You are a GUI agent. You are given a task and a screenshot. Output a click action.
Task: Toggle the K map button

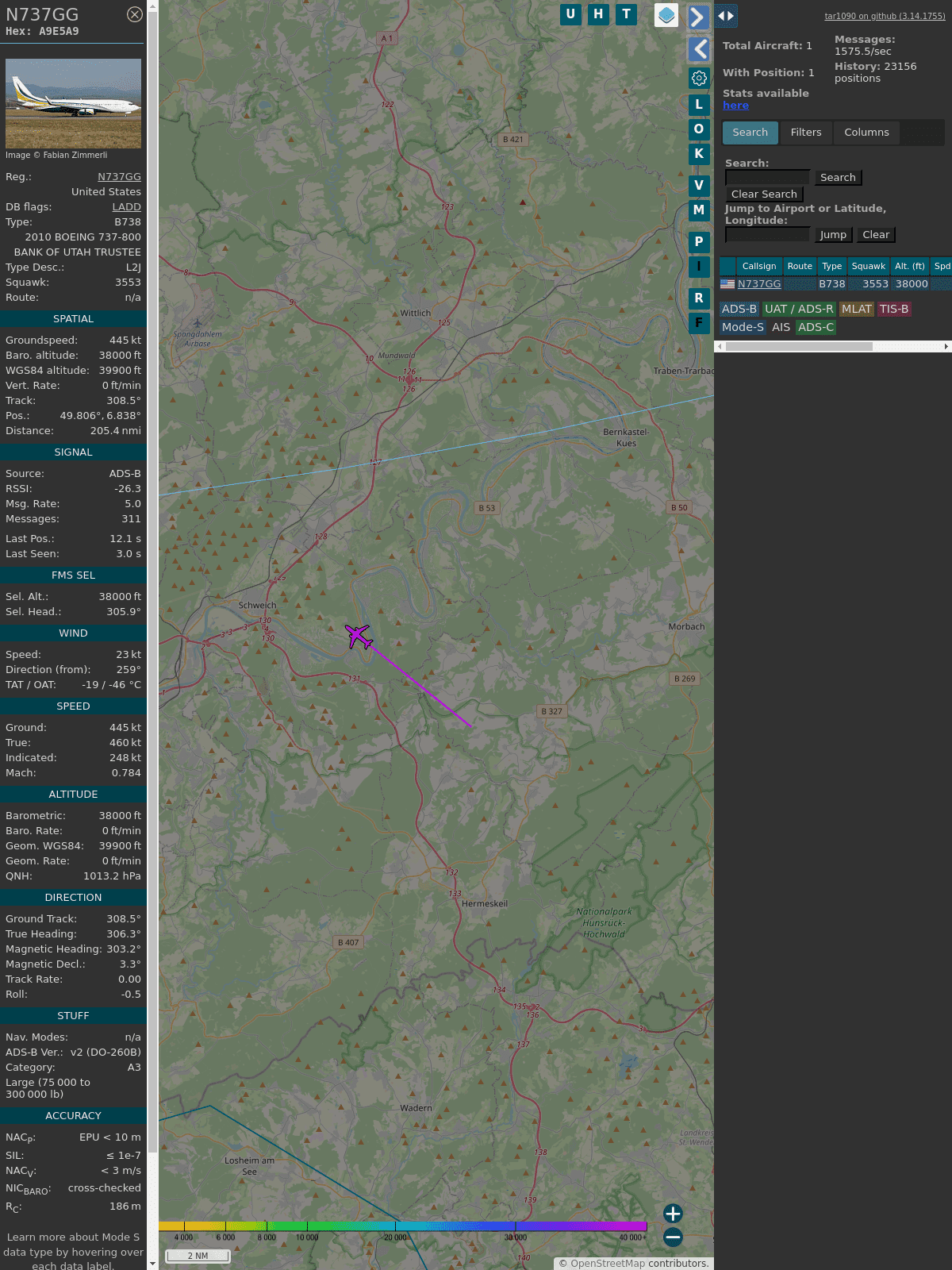tap(699, 154)
